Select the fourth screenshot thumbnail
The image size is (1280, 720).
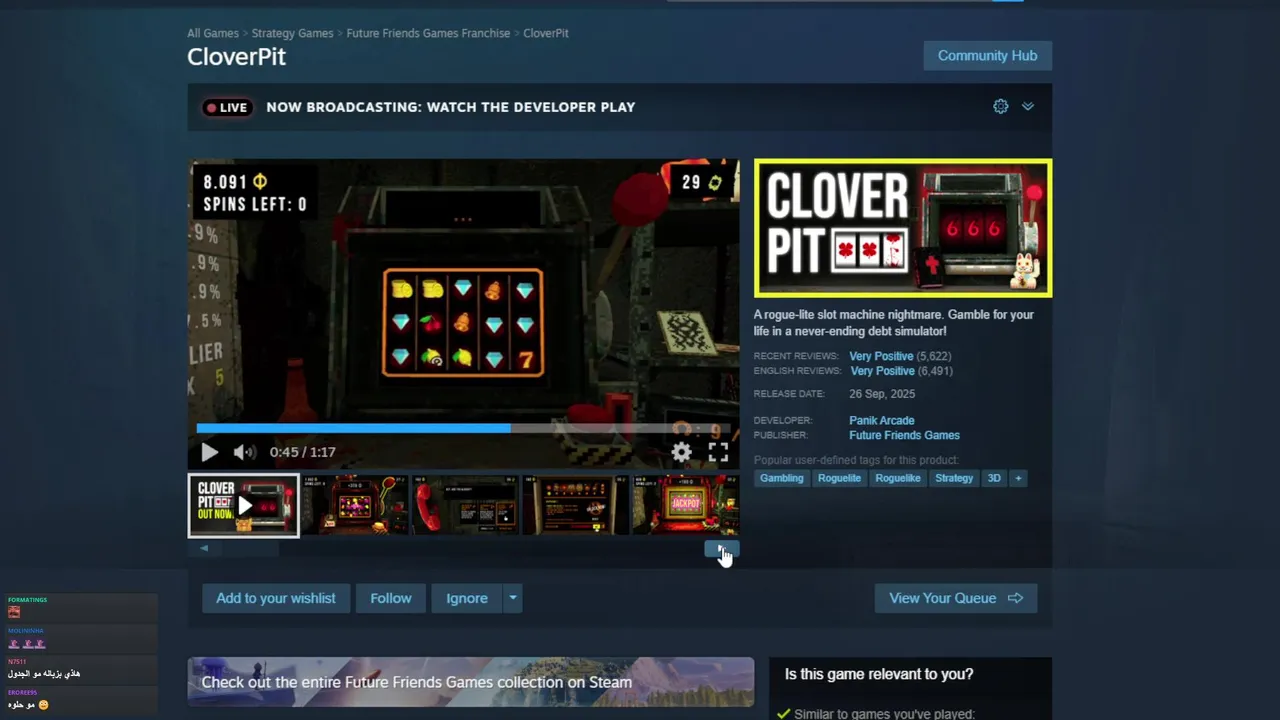pos(575,505)
